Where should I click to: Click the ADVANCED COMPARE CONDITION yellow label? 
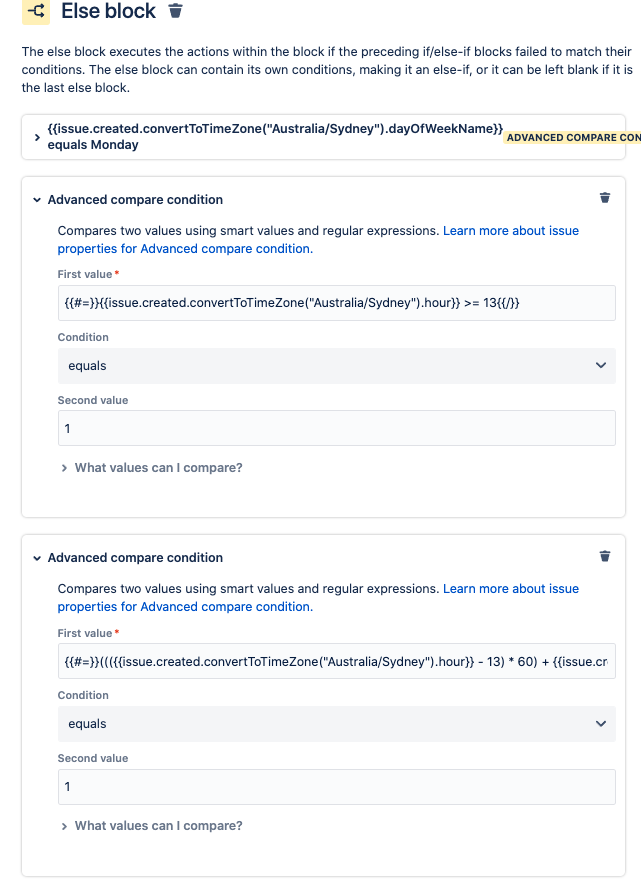tap(573, 137)
